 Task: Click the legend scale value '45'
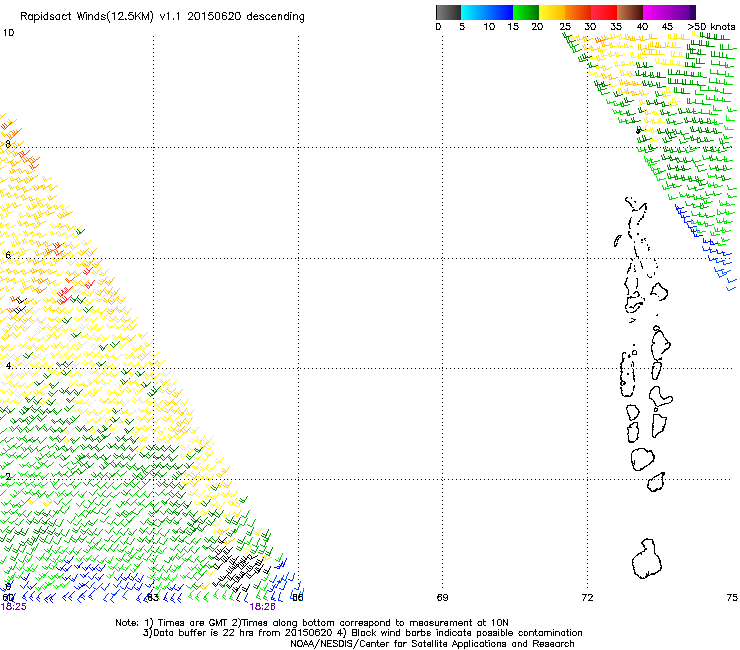[x=667, y=27]
